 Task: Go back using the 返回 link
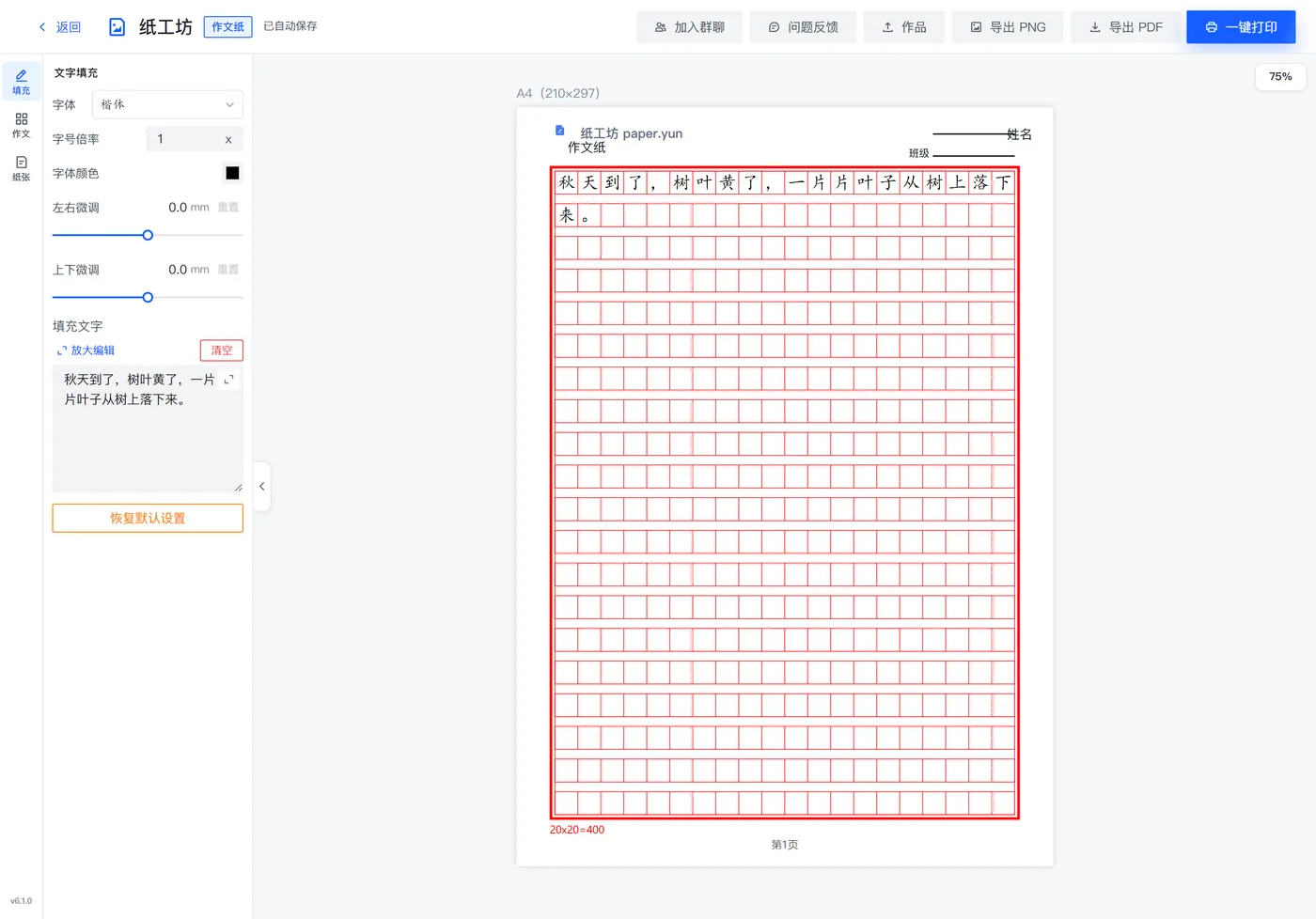coord(59,27)
